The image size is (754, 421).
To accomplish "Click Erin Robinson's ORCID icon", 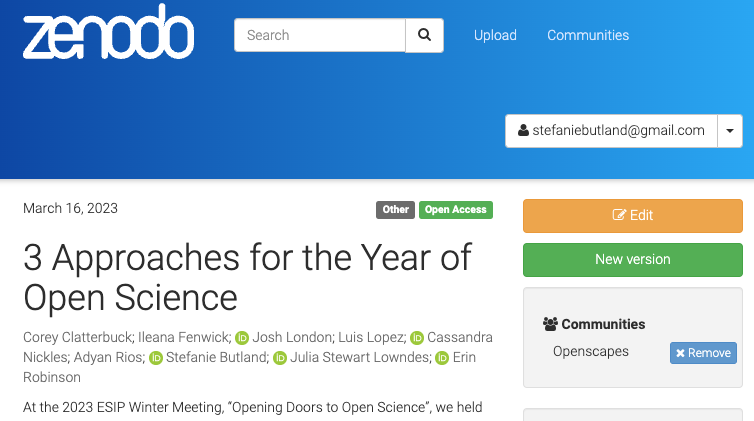I will coord(442,358).
